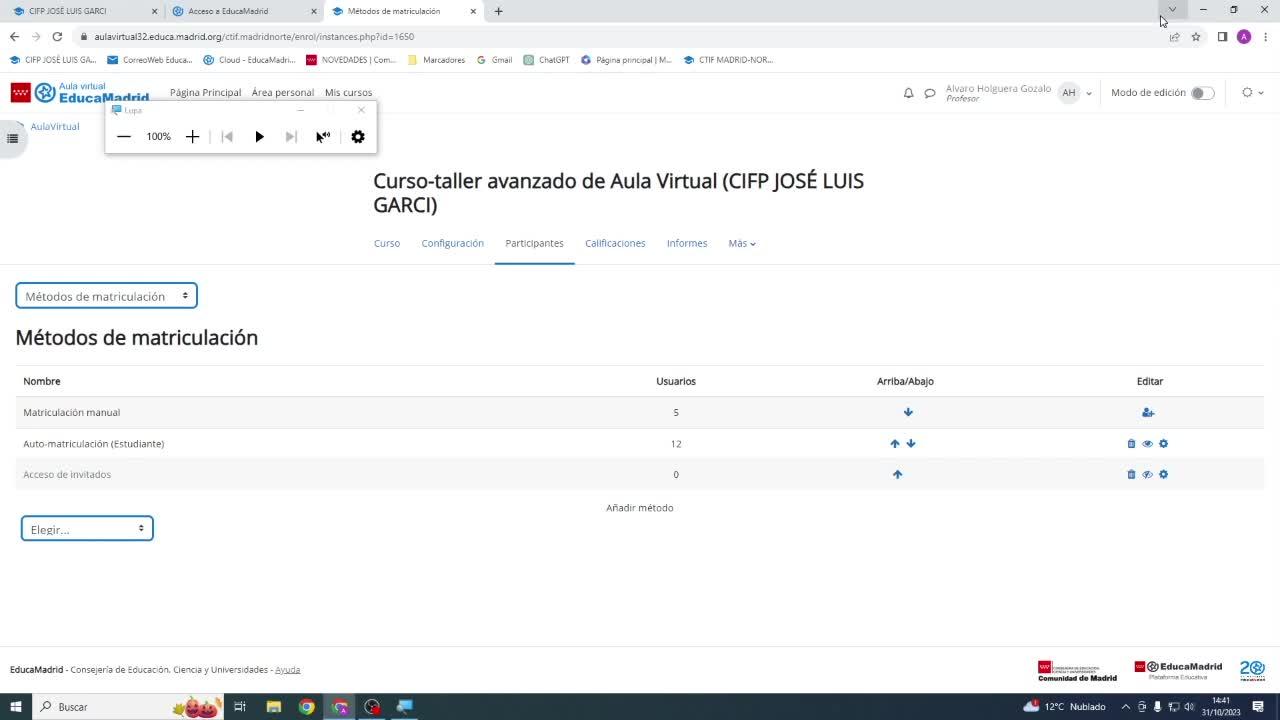Viewport: 1280px width, 720px height.
Task: Zoom in with the Lupa plus button
Action: [x=193, y=137]
